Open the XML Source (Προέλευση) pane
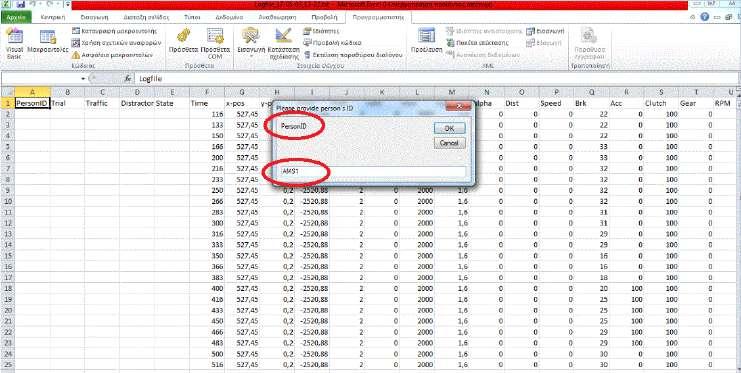Screen dimensions: 741x373 (426, 41)
